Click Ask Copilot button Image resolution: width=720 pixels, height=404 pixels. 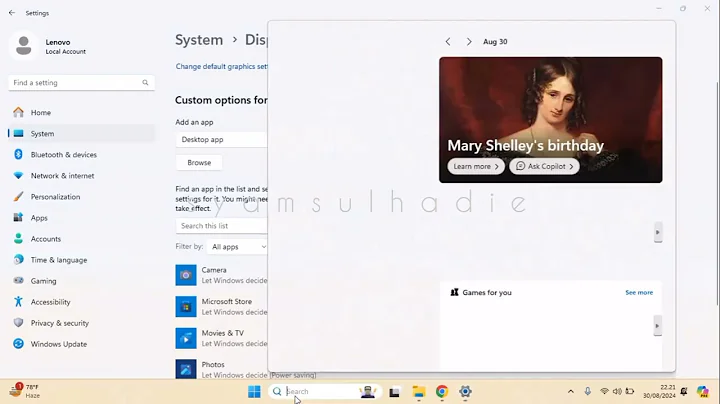tap(544, 167)
